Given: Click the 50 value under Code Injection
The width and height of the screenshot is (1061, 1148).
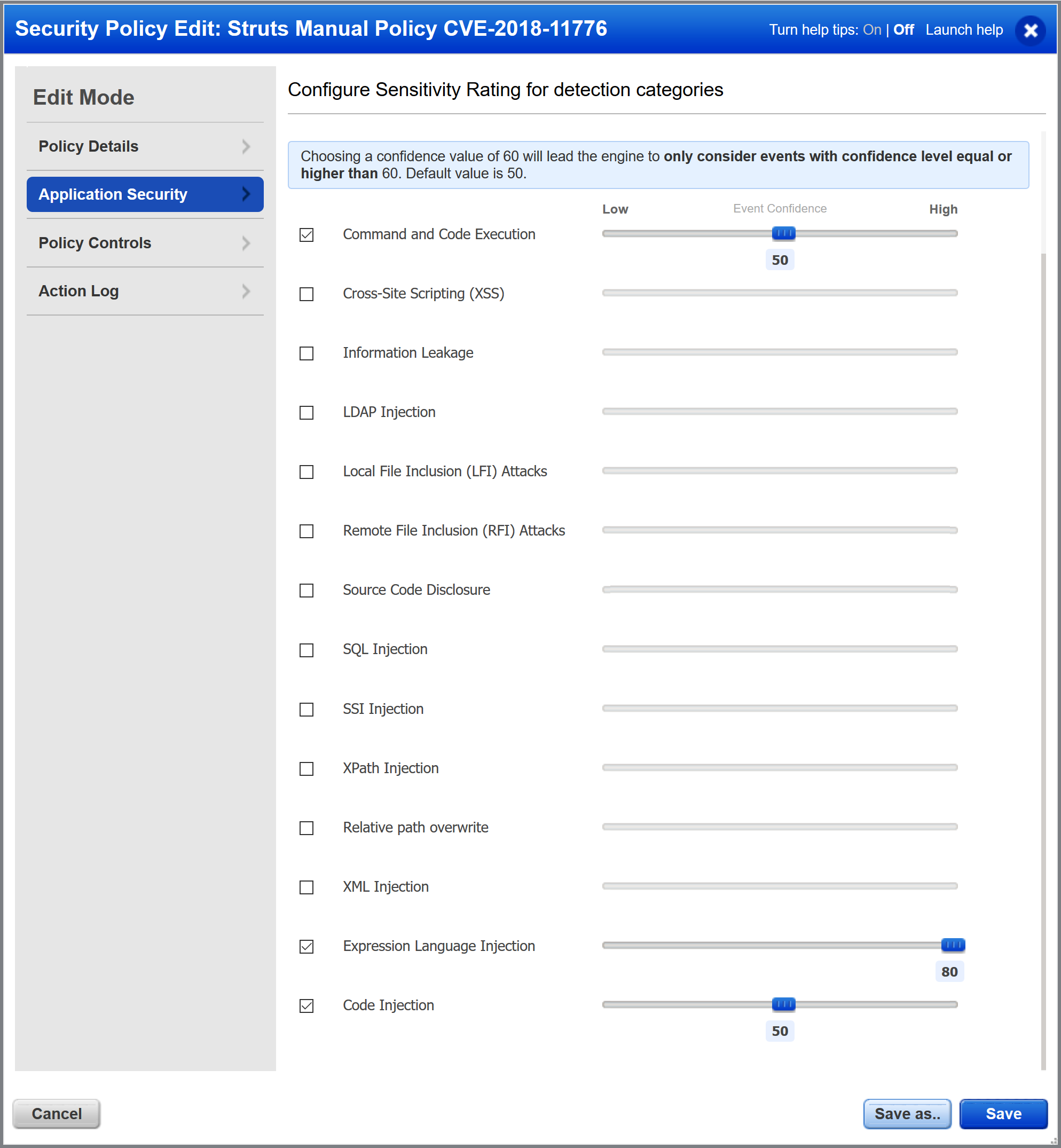Looking at the screenshot, I should point(780,1031).
